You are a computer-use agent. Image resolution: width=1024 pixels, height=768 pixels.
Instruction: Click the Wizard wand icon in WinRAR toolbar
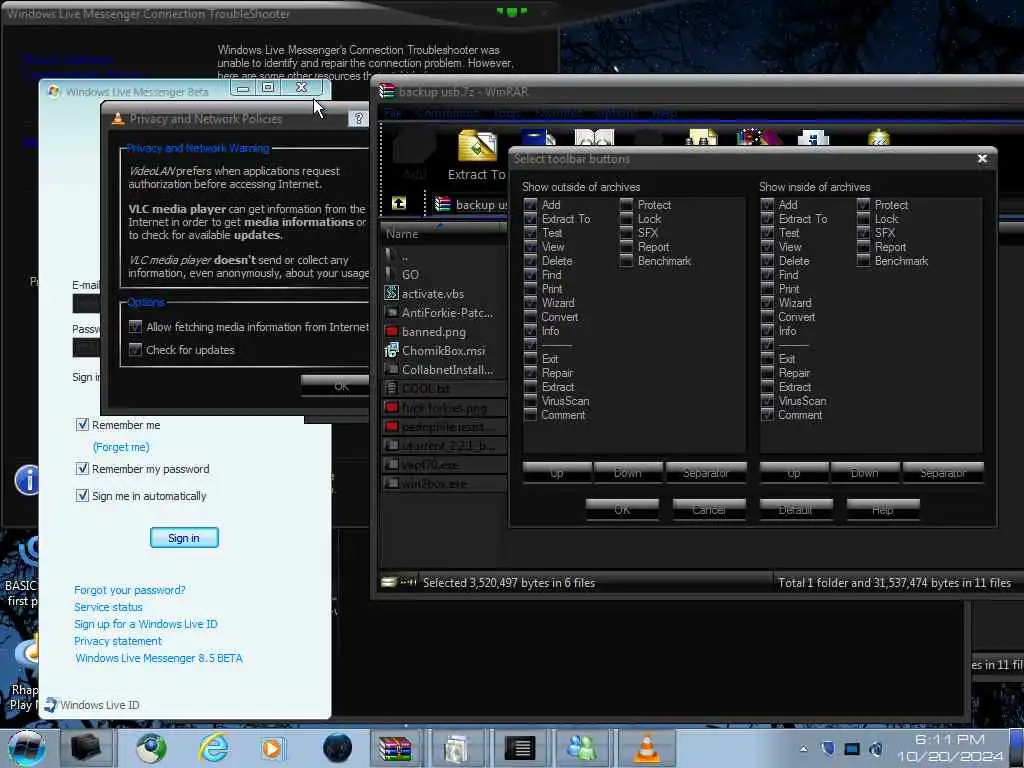(760, 138)
